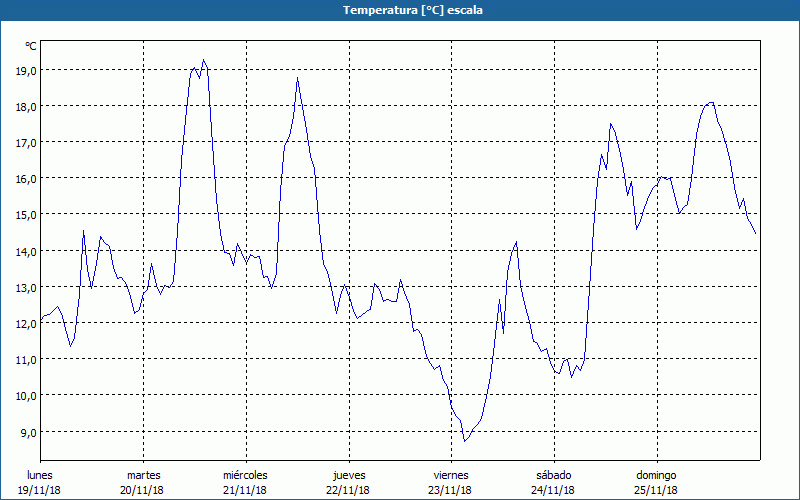Screen dimensions: 800x500
Task: Click the date 20/11/18
Action: point(142,490)
